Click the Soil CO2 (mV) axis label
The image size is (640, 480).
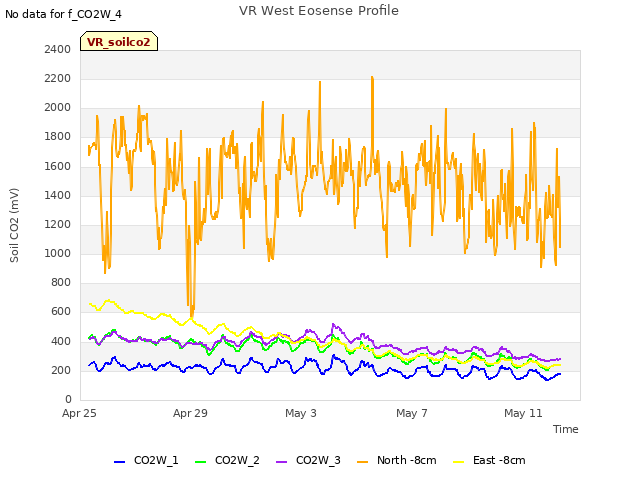click(x=14, y=225)
